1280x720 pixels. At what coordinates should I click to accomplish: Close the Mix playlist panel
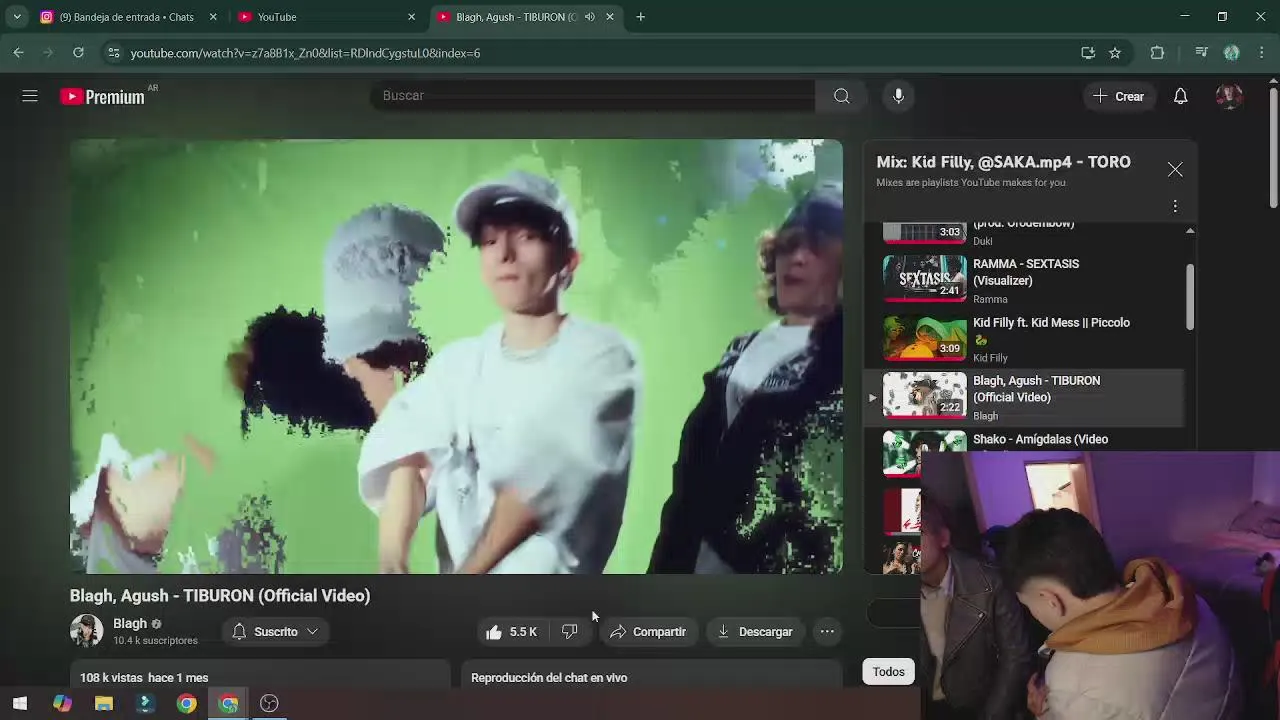tap(1175, 170)
